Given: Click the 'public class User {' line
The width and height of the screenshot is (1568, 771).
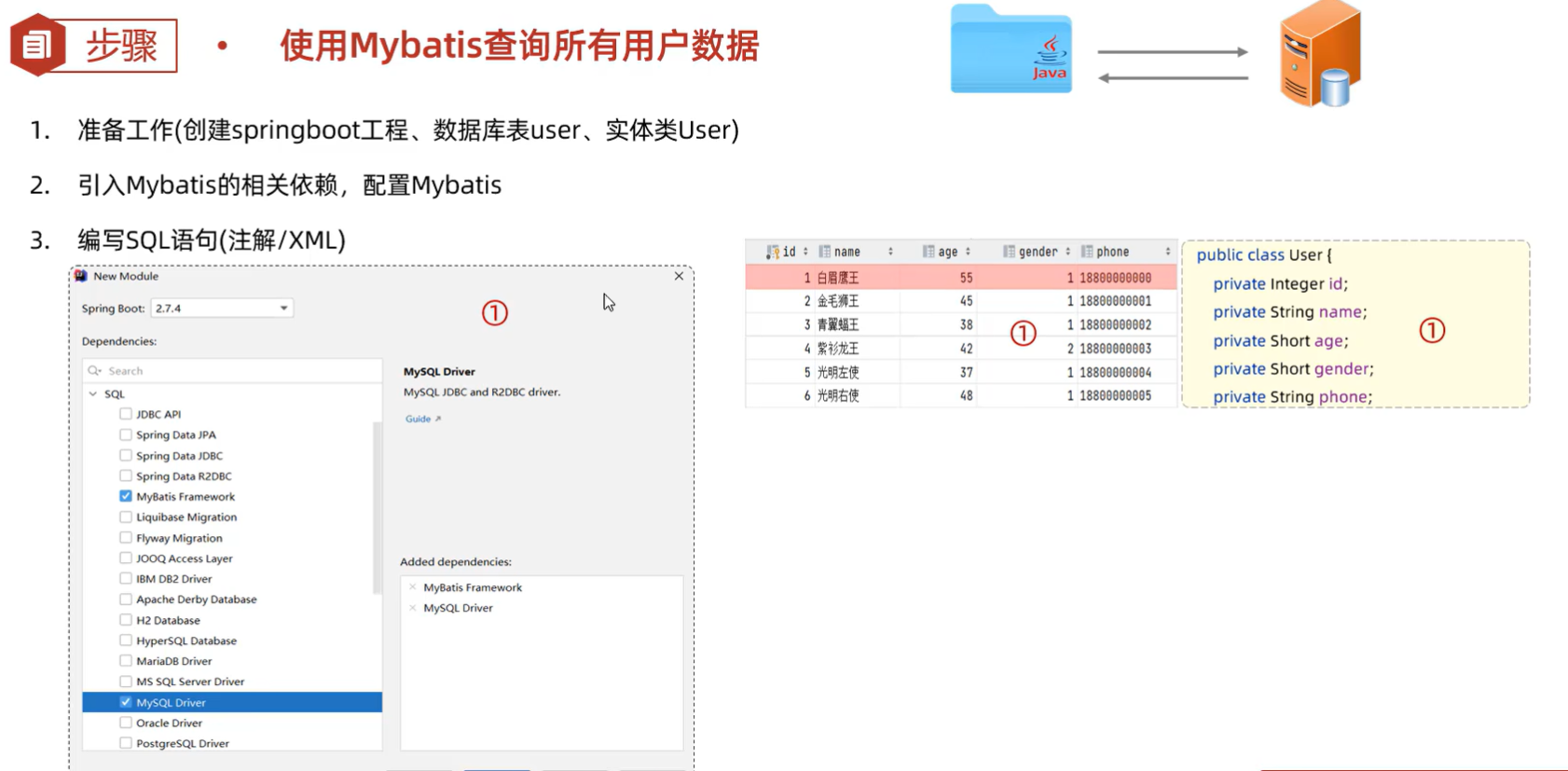Looking at the screenshot, I should [x=1264, y=255].
